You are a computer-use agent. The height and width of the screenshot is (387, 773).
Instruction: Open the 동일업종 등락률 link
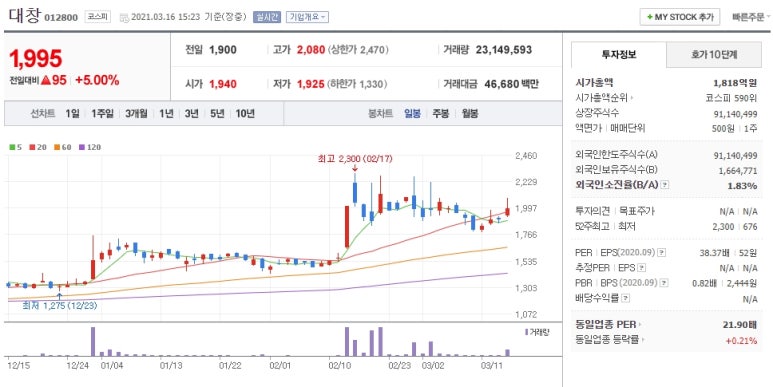(610, 340)
